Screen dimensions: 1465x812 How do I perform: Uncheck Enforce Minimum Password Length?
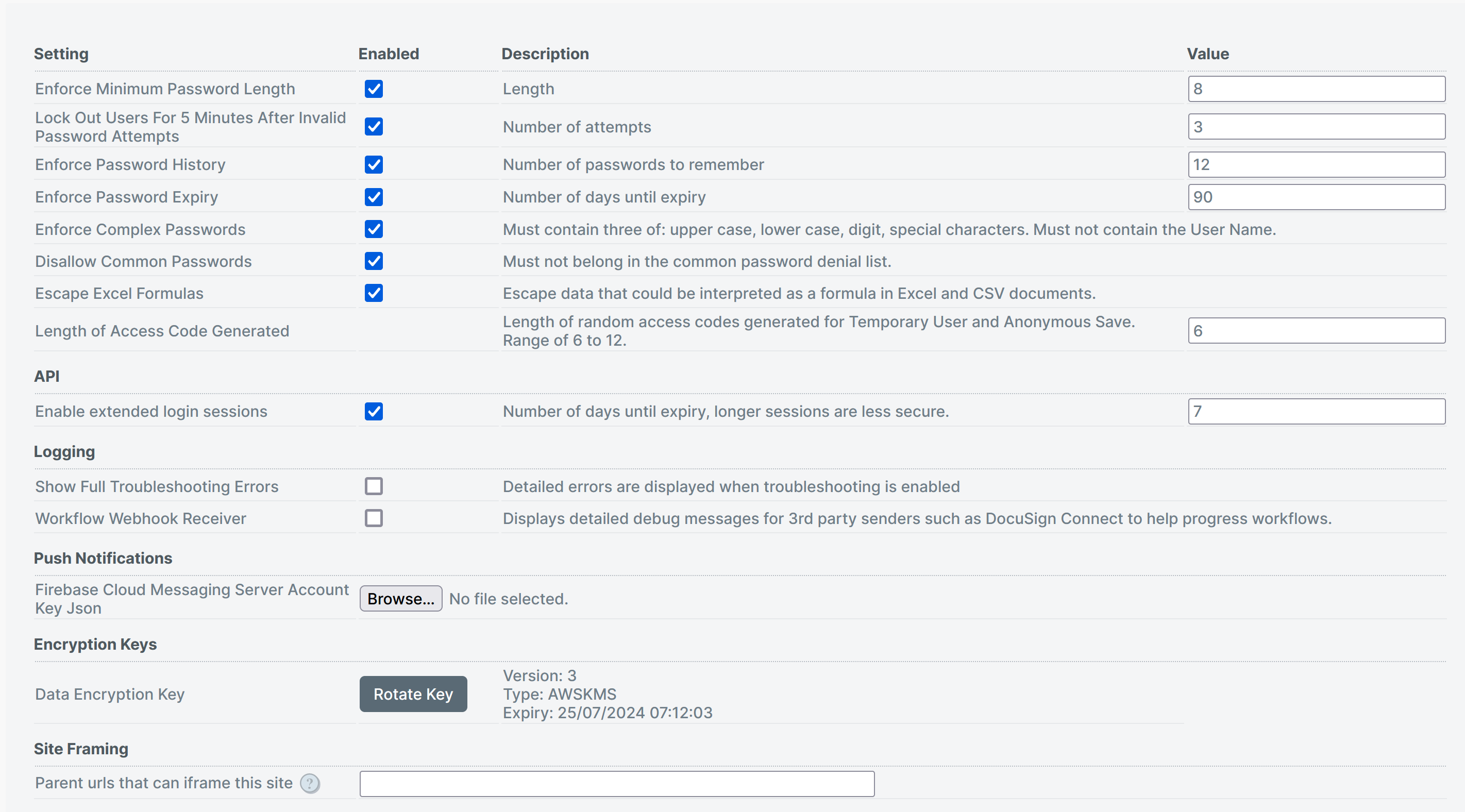[374, 89]
